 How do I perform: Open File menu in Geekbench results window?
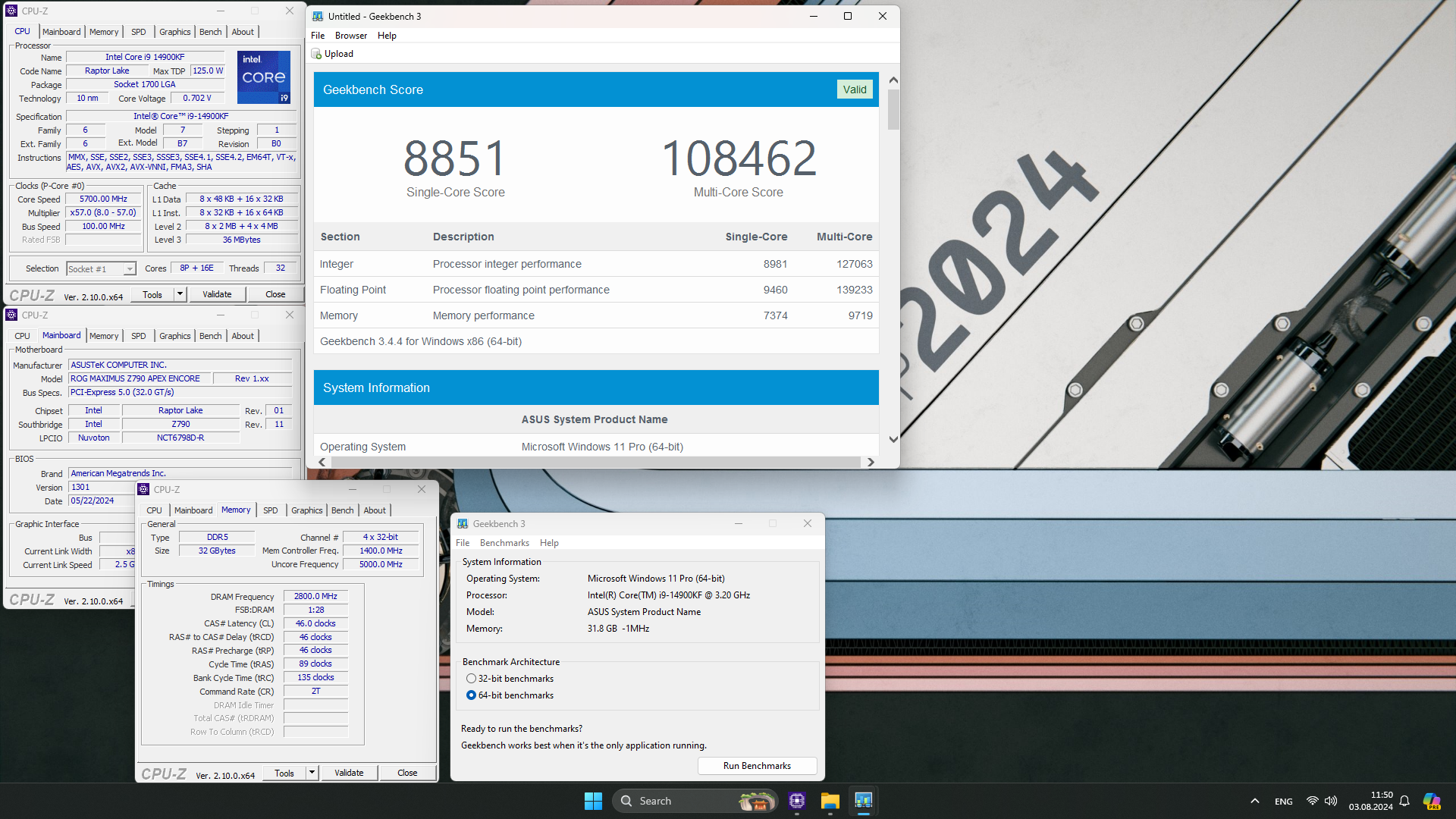pos(318,36)
